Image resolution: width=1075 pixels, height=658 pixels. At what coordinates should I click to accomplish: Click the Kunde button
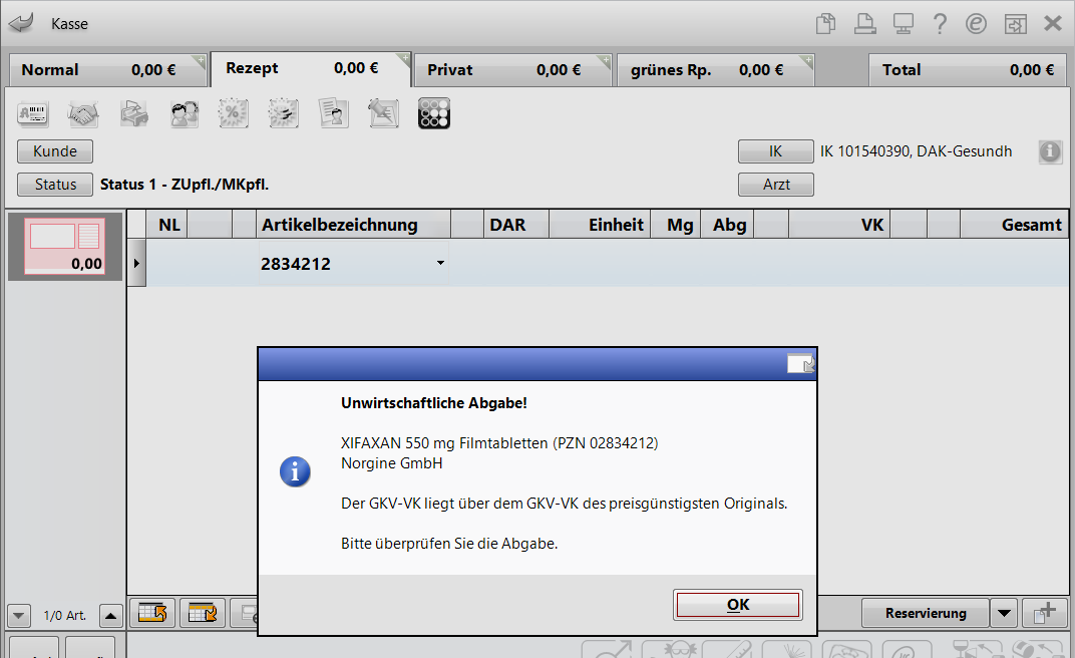point(55,151)
